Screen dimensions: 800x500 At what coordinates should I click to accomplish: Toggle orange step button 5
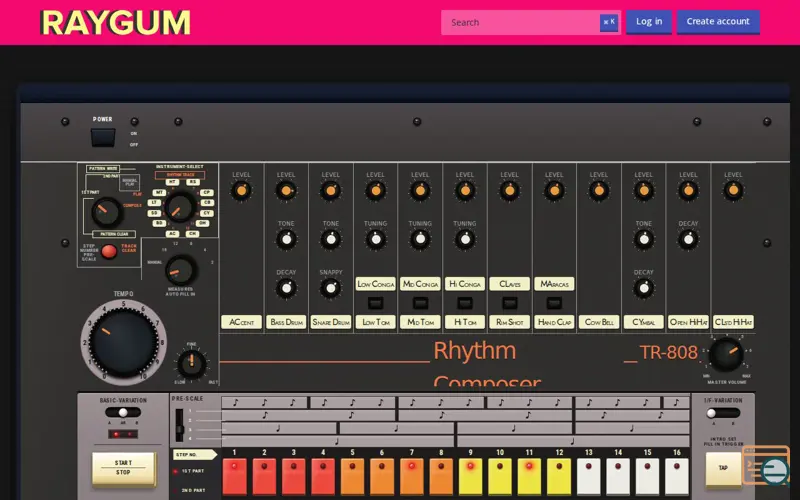point(353,476)
